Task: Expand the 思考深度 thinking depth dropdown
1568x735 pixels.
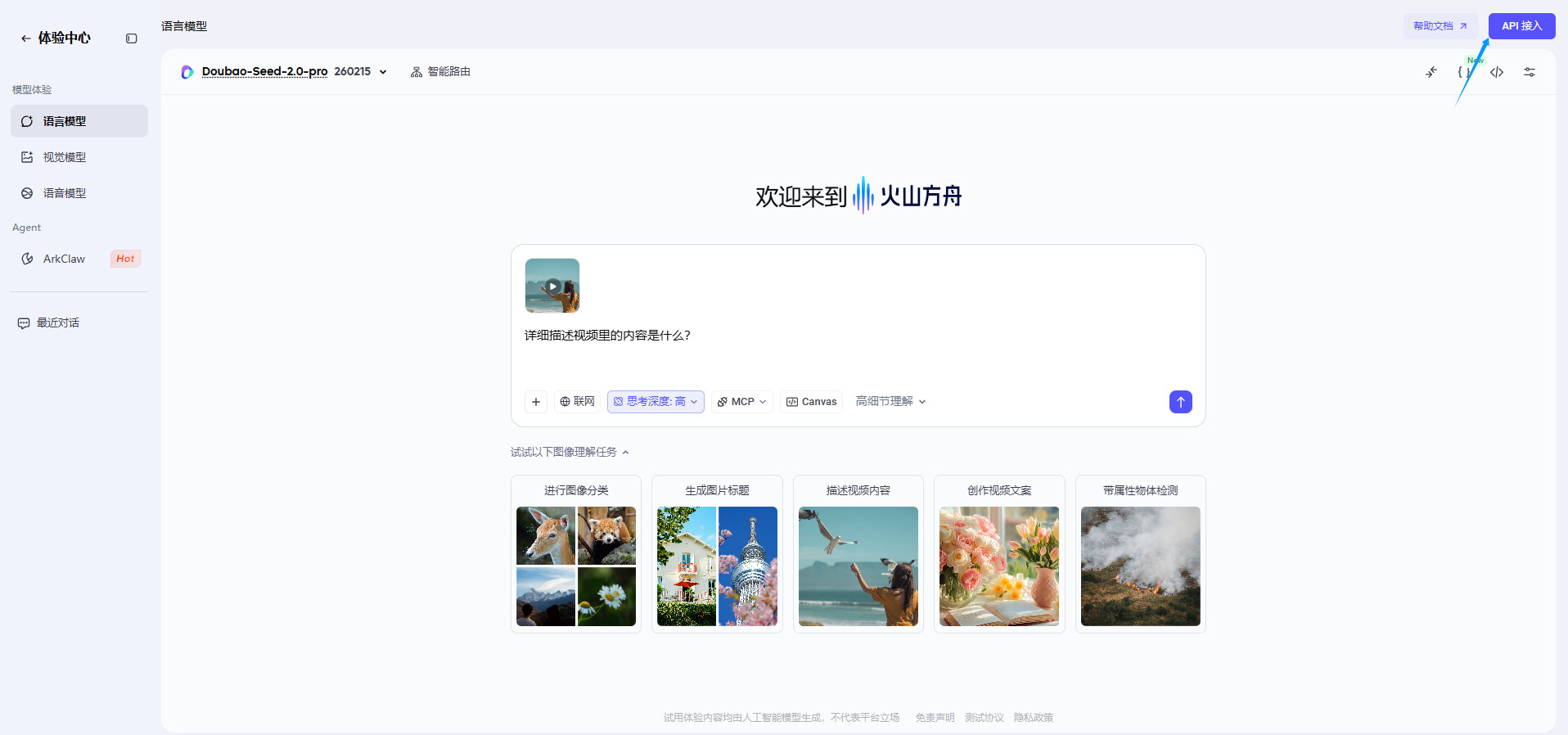Action: [x=656, y=402]
